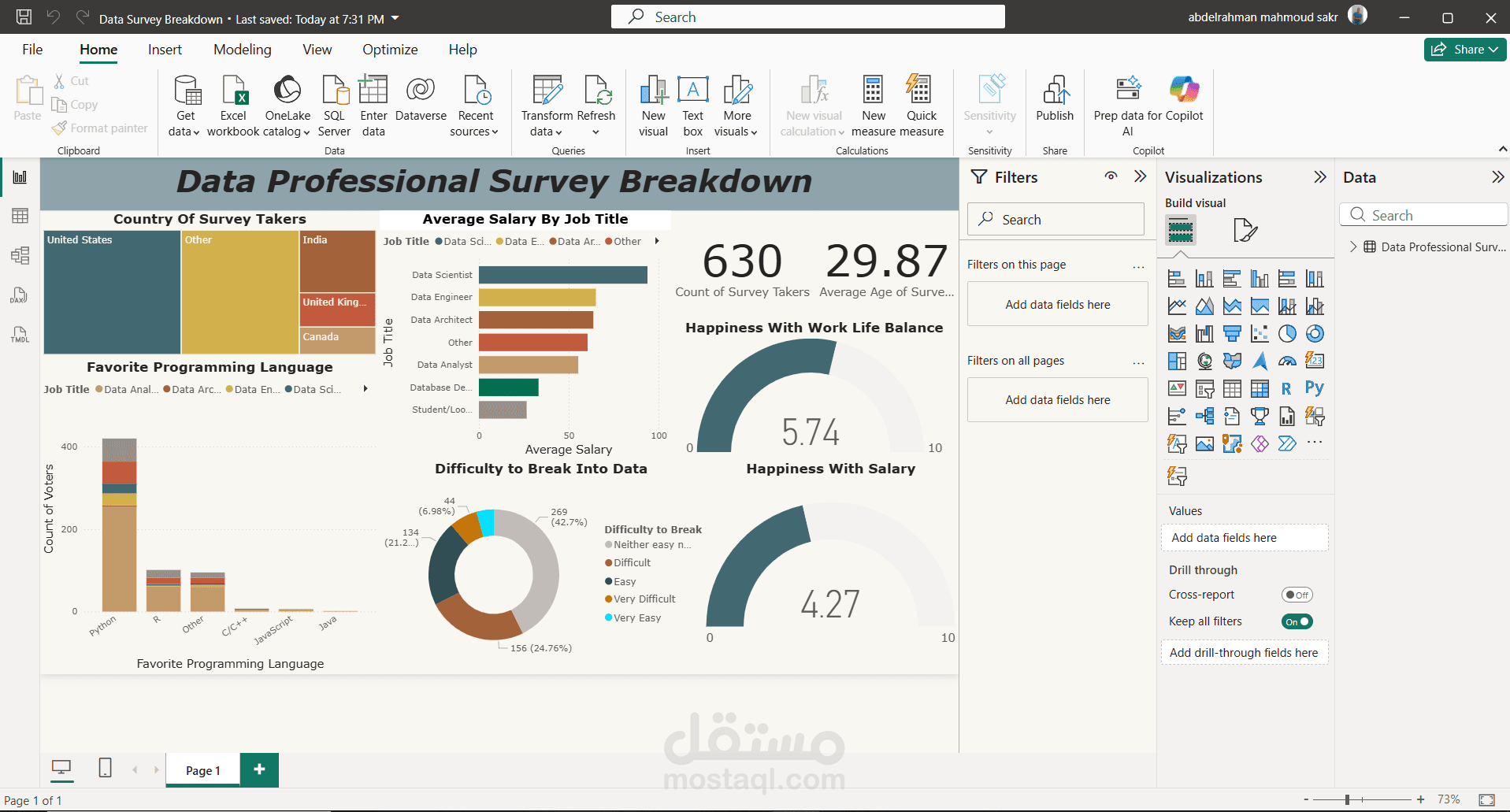The height and width of the screenshot is (812, 1510).
Task: Switch to the View tab
Action: tap(317, 50)
